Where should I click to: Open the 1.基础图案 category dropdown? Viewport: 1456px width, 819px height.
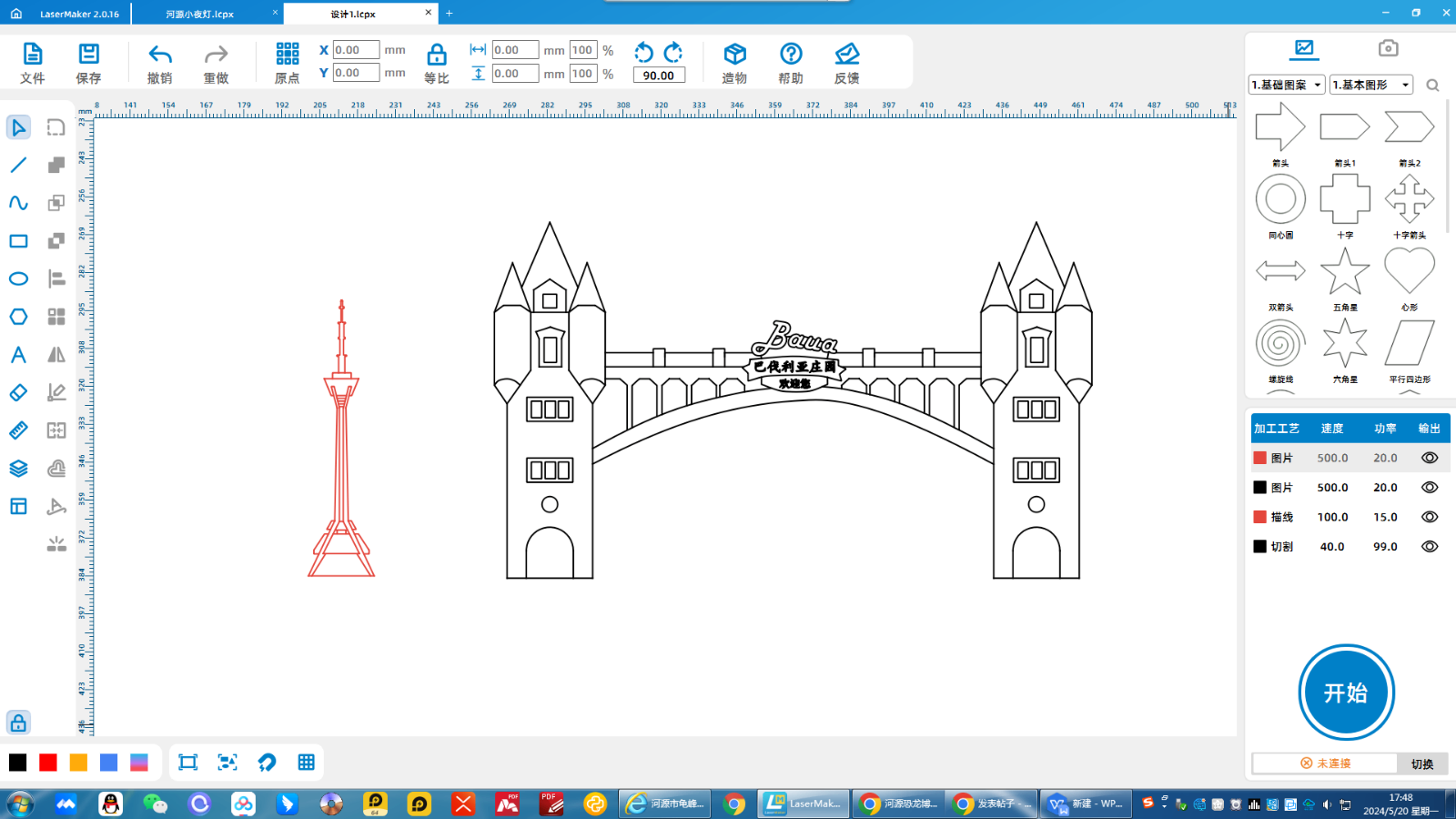point(1286,85)
